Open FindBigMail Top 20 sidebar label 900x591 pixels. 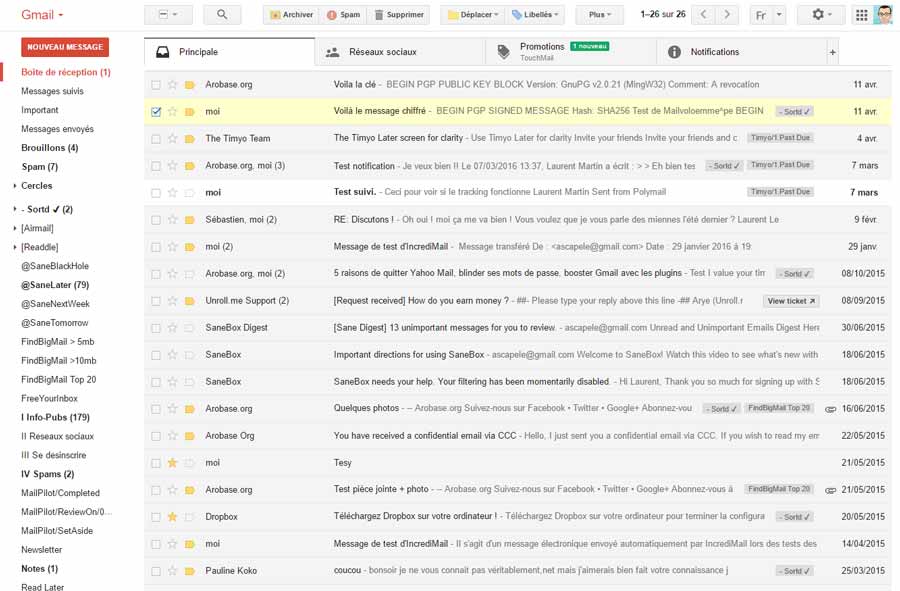click(x=59, y=380)
